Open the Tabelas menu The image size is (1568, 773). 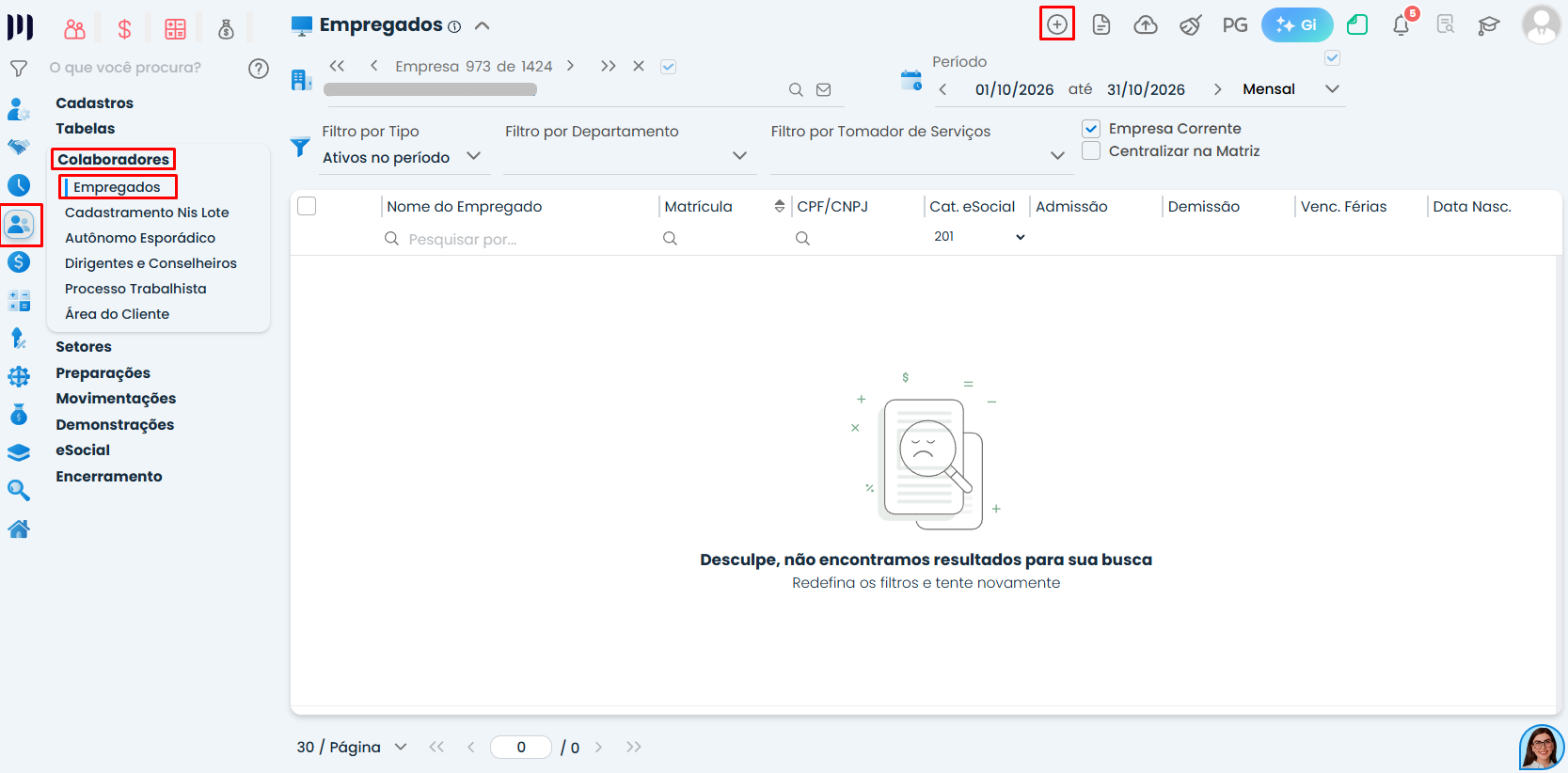86,128
